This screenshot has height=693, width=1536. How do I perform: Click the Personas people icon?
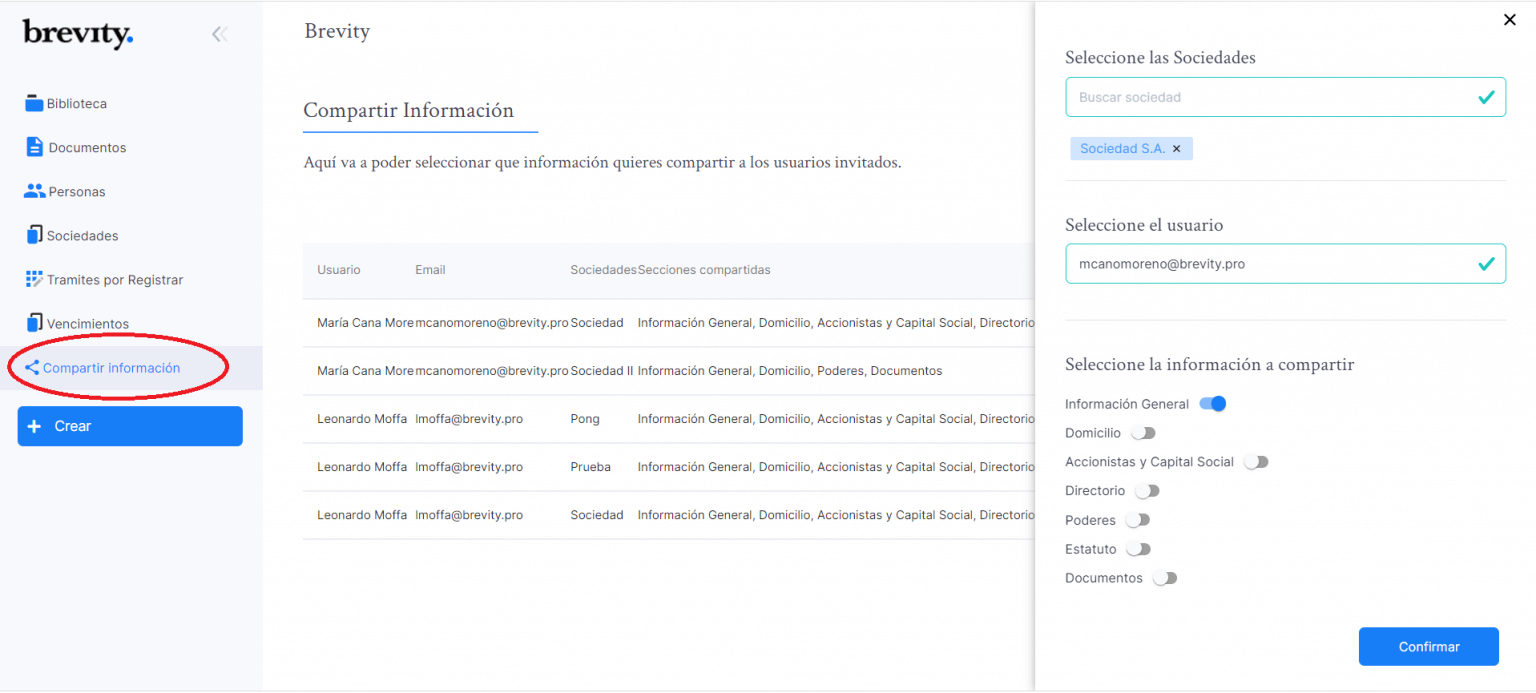34,191
